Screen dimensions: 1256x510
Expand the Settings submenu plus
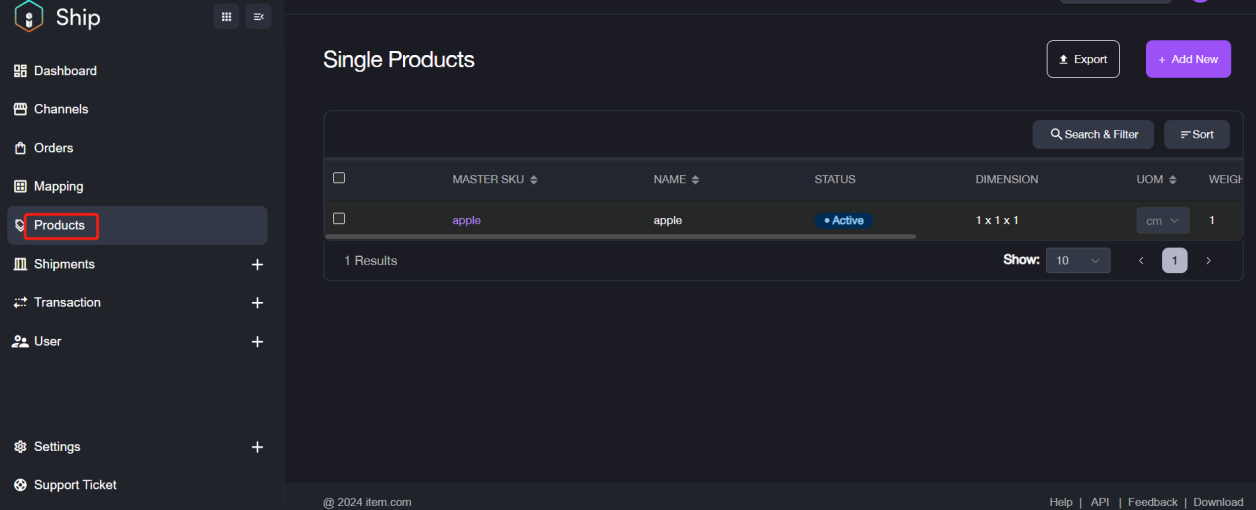point(257,448)
